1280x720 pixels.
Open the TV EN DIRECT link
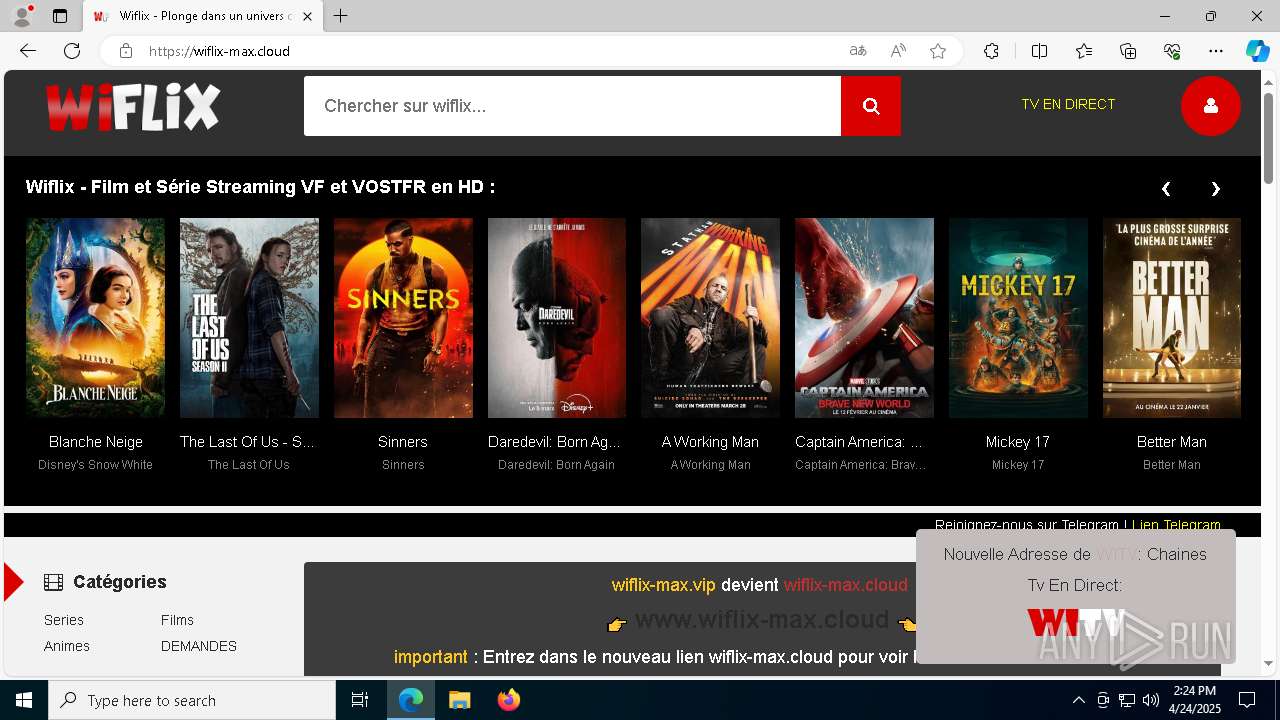click(1068, 104)
